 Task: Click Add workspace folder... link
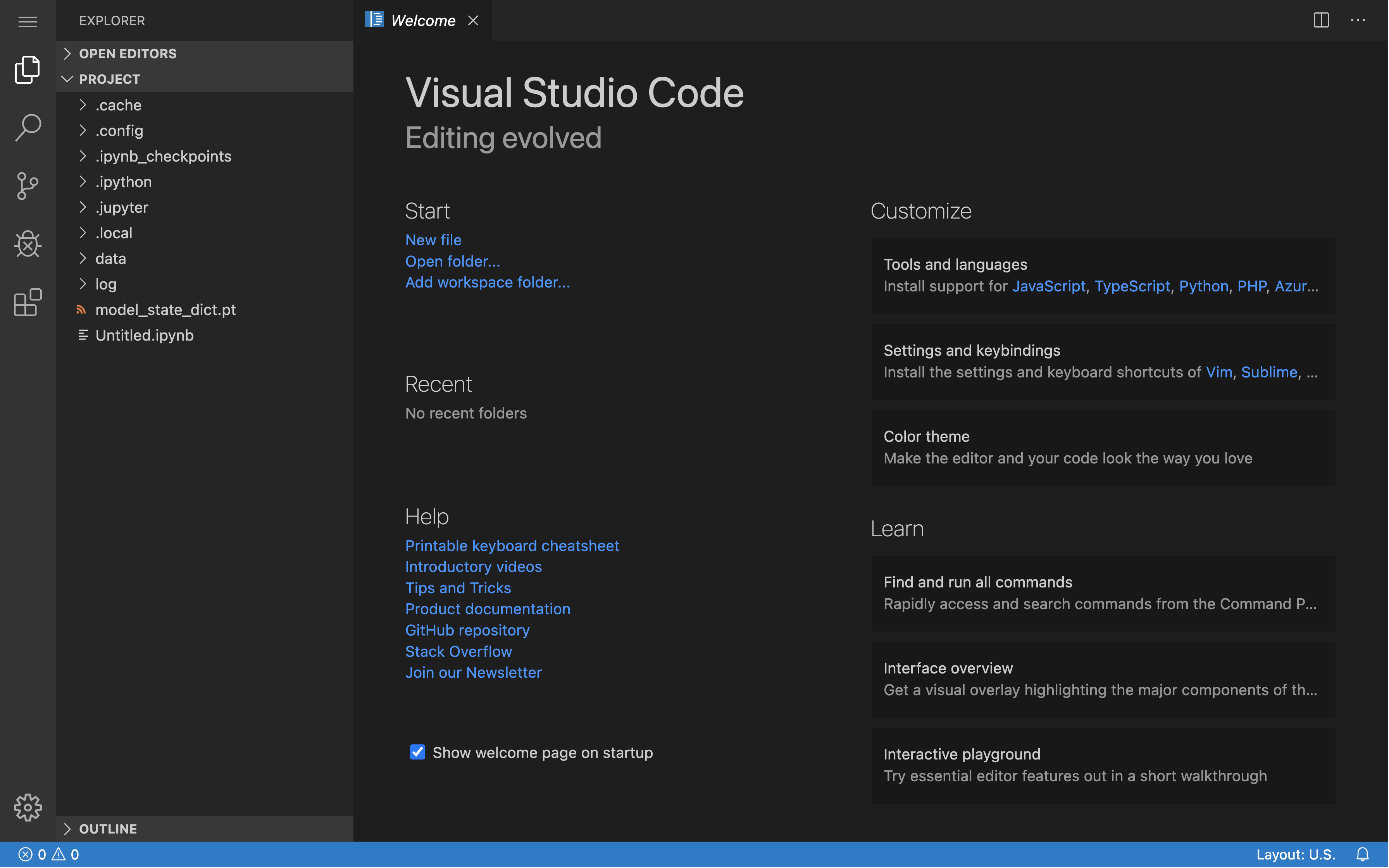click(488, 282)
